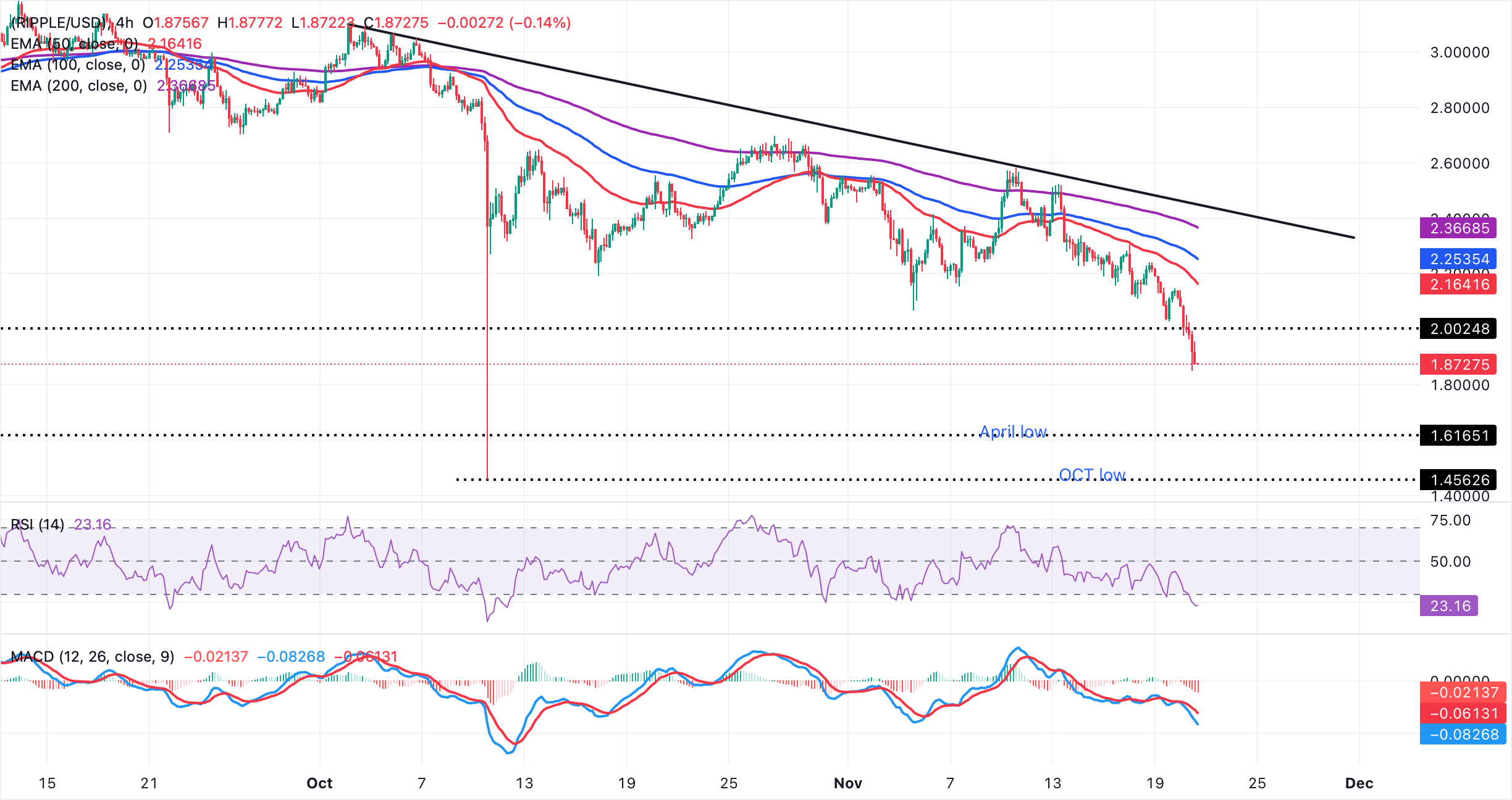This screenshot has width=1512, height=800.
Task: Select the RSI (14) indicator label
Action: [37, 523]
